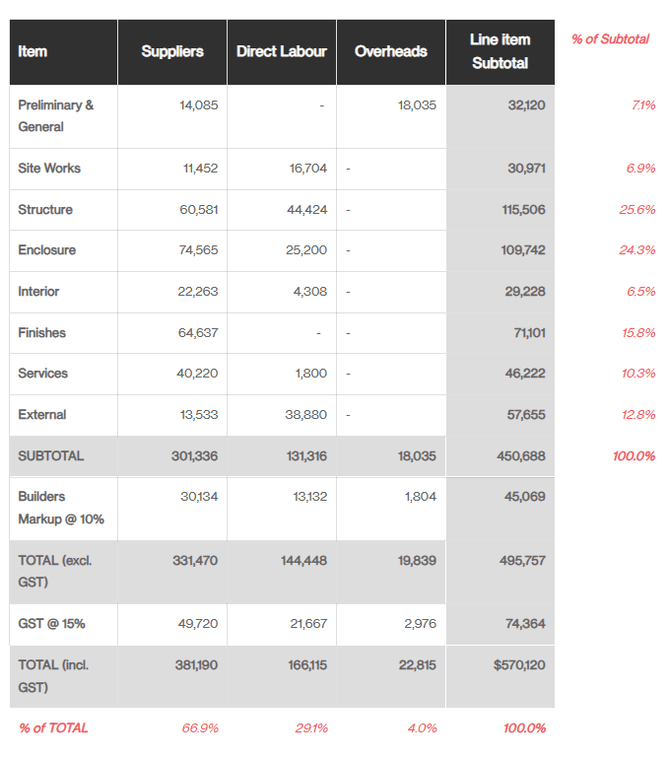Select the $570,120 grand total cell
Image resolution: width=668 pixels, height=759 pixels.
click(519, 664)
